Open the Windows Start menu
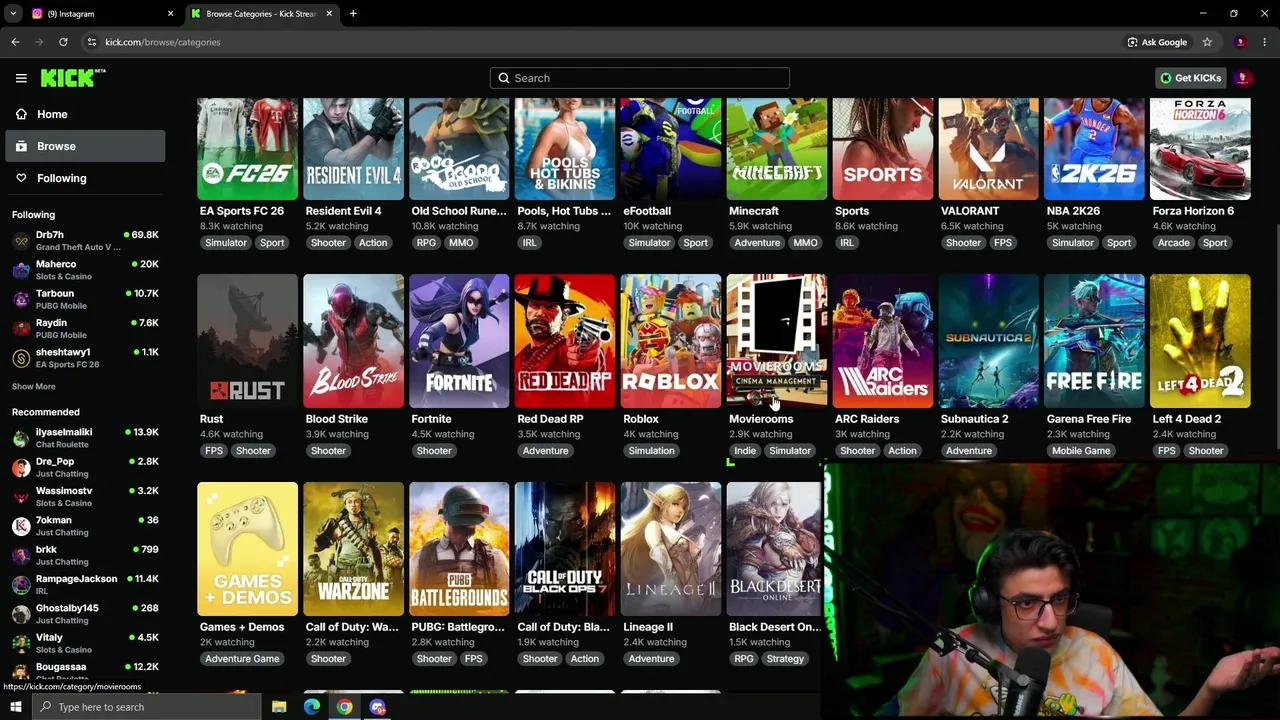Image resolution: width=1280 pixels, height=720 pixels. click(x=15, y=707)
